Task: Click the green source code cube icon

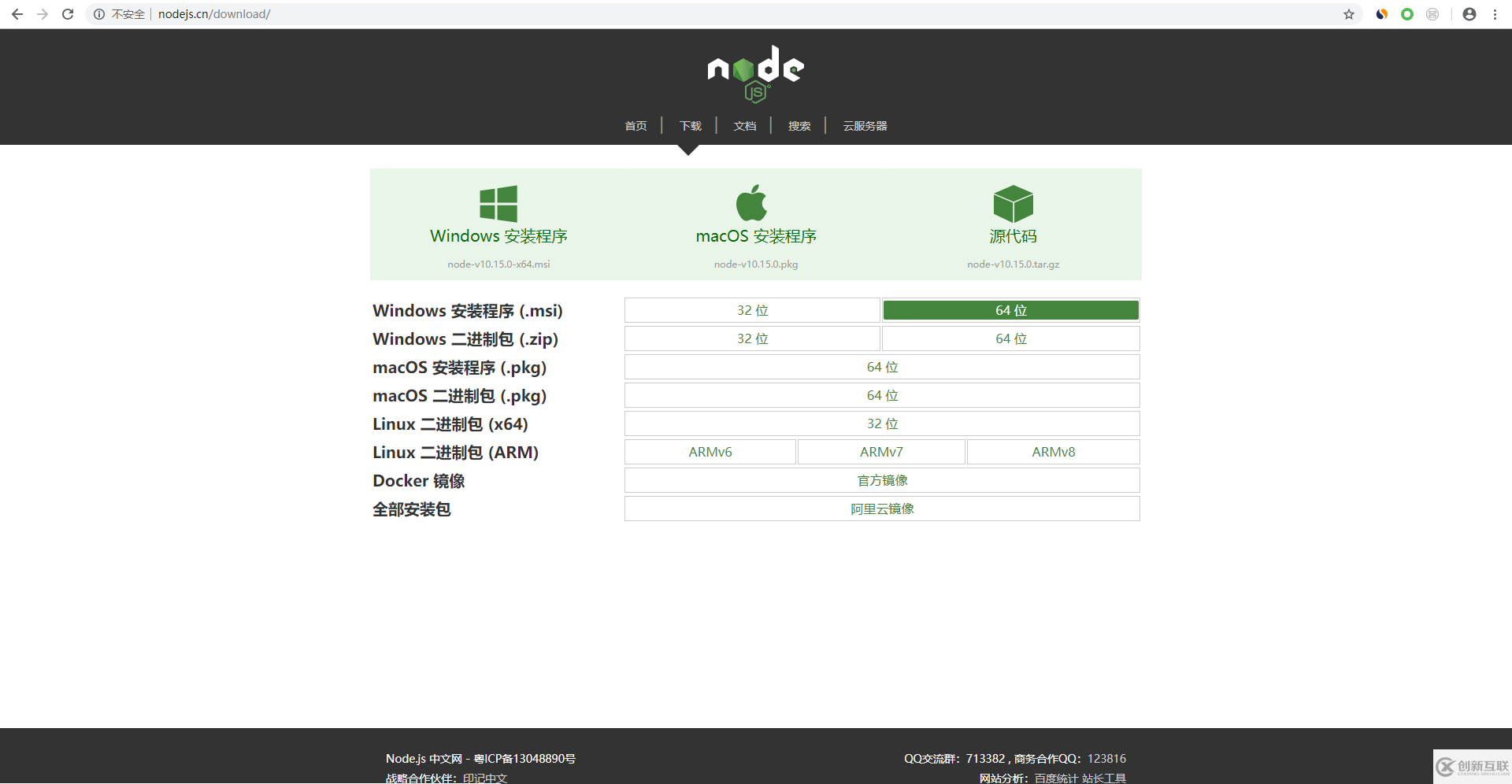Action: [x=1014, y=204]
